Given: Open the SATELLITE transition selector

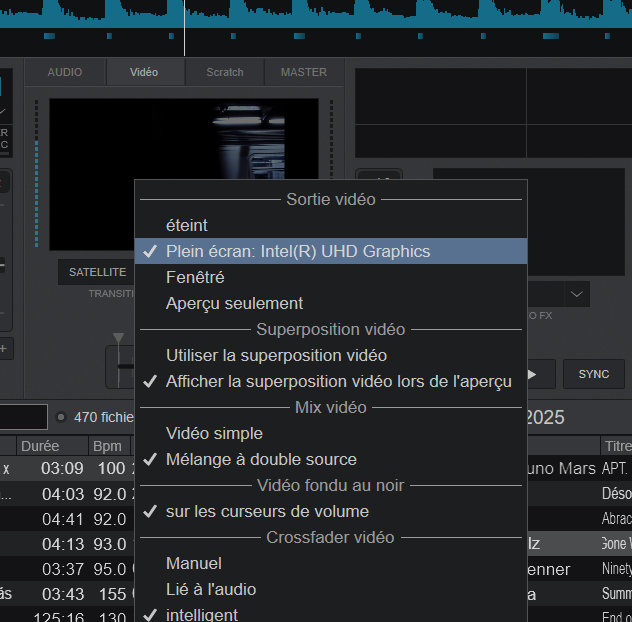Looking at the screenshot, I should [97, 272].
